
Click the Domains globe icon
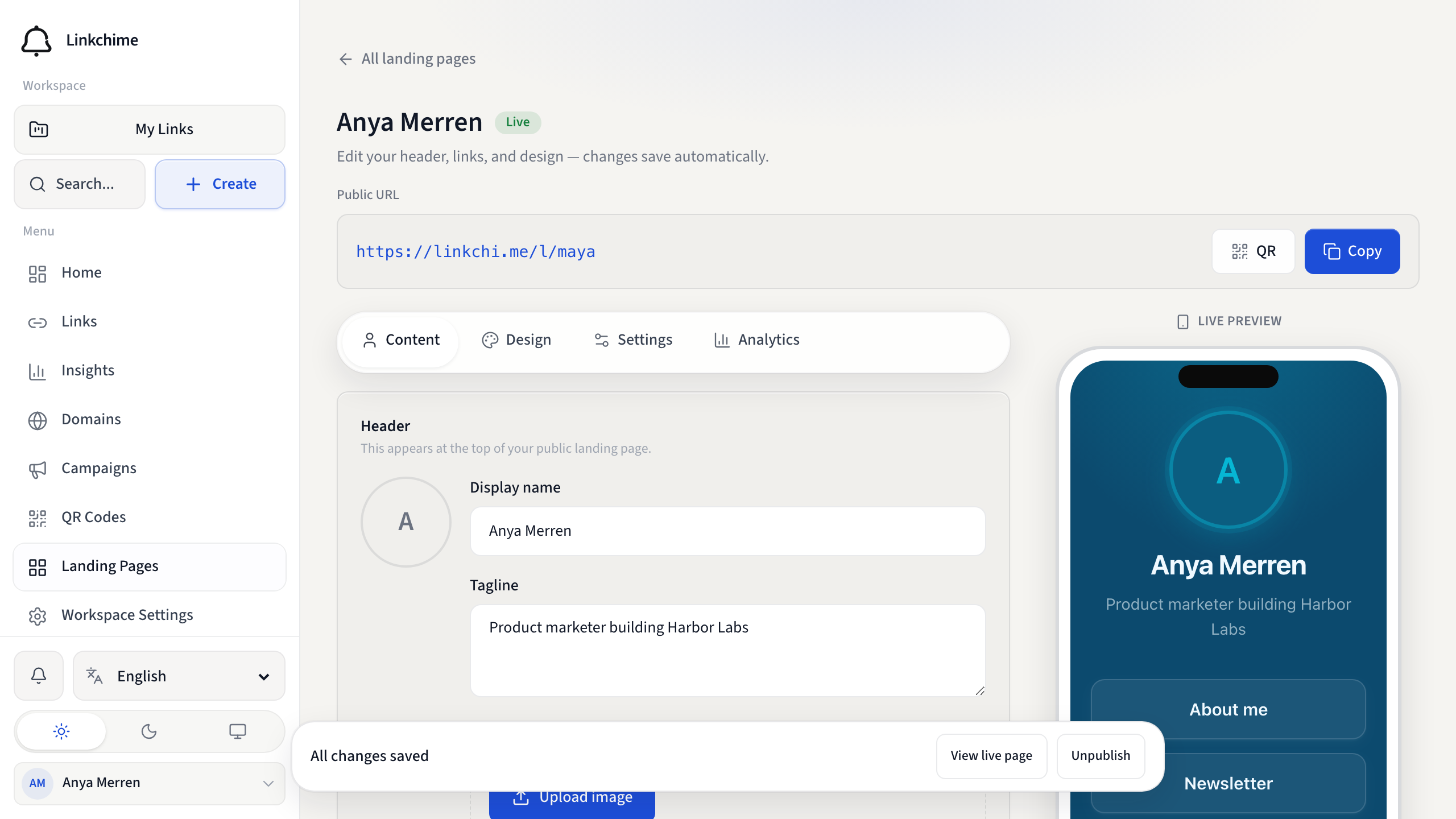coord(38,421)
